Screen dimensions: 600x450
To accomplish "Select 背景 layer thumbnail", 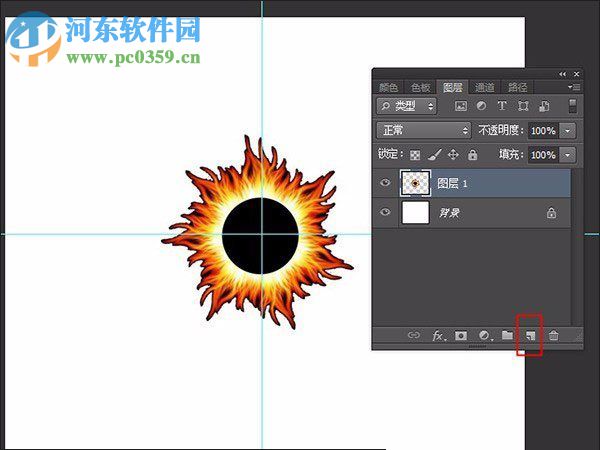I will pyautogui.click(x=415, y=212).
